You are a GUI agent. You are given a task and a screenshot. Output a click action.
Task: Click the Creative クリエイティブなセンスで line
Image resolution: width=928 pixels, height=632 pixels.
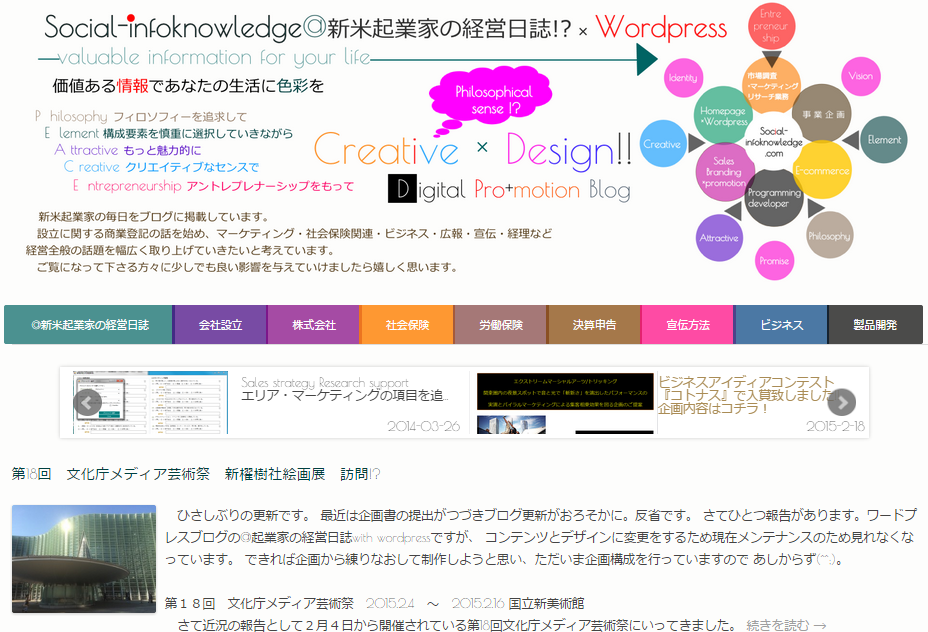click(162, 167)
